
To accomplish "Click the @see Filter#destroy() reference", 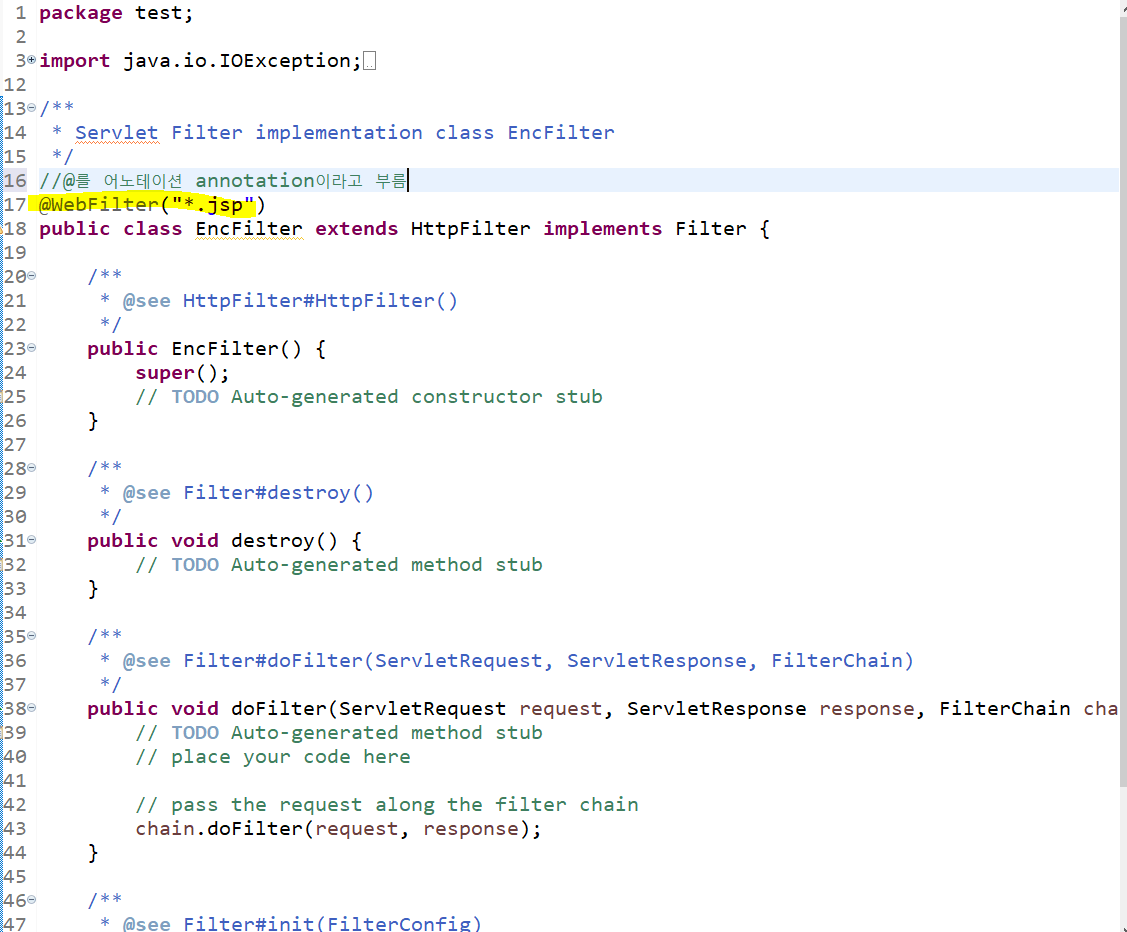I will tap(248, 493).
